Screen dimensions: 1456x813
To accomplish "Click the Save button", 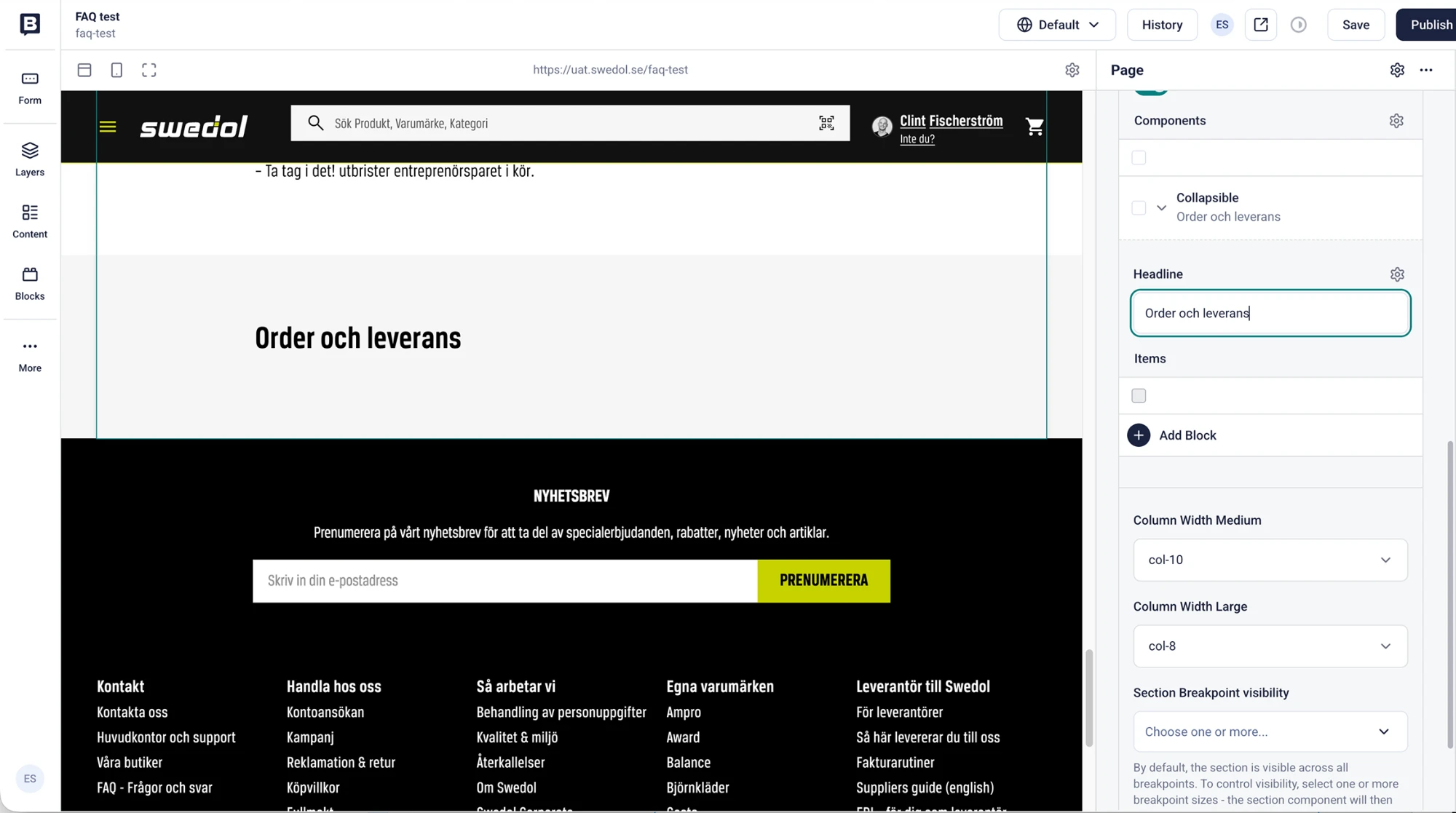I will pyautogui.click(x=1356, y=25).
